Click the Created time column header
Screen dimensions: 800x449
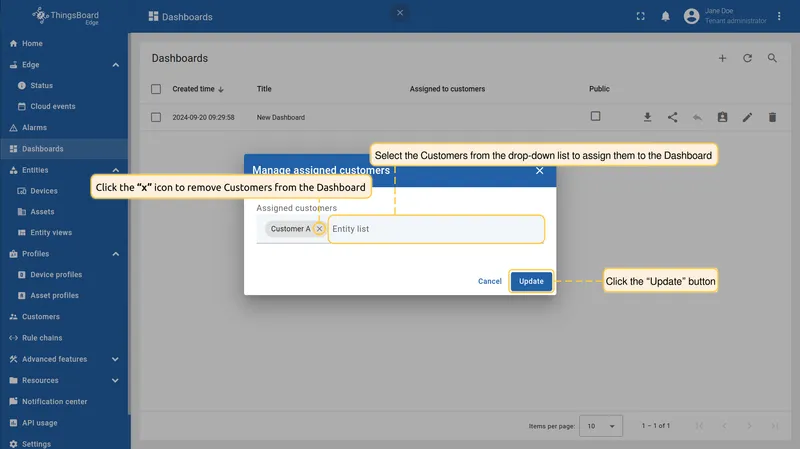193,89
